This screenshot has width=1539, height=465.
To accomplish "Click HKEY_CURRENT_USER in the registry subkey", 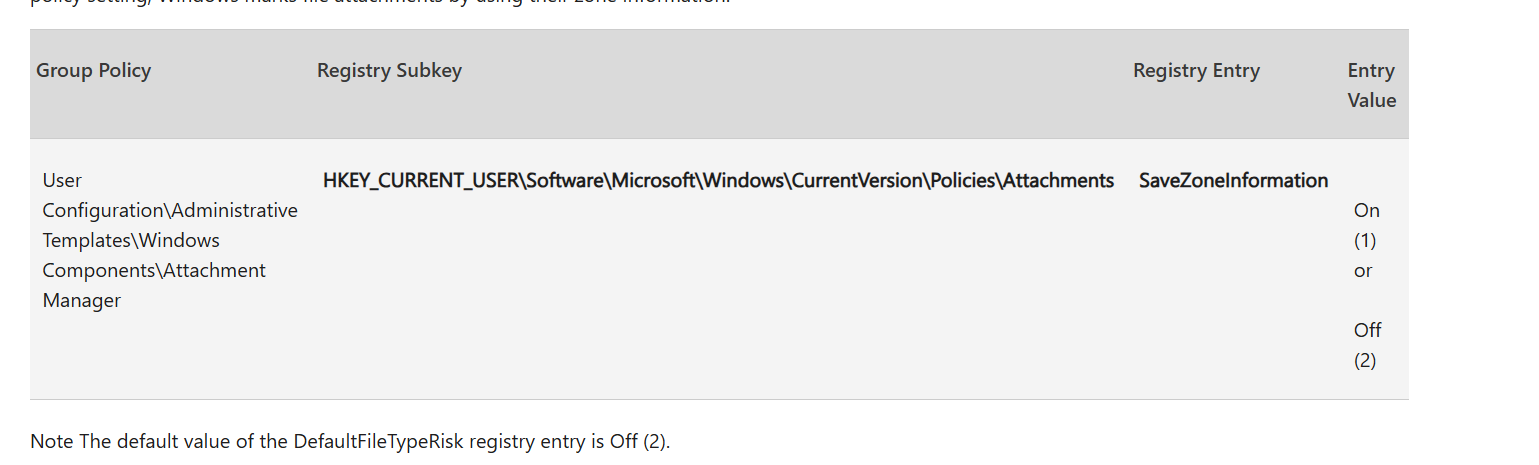I will [x=420, y=181].
